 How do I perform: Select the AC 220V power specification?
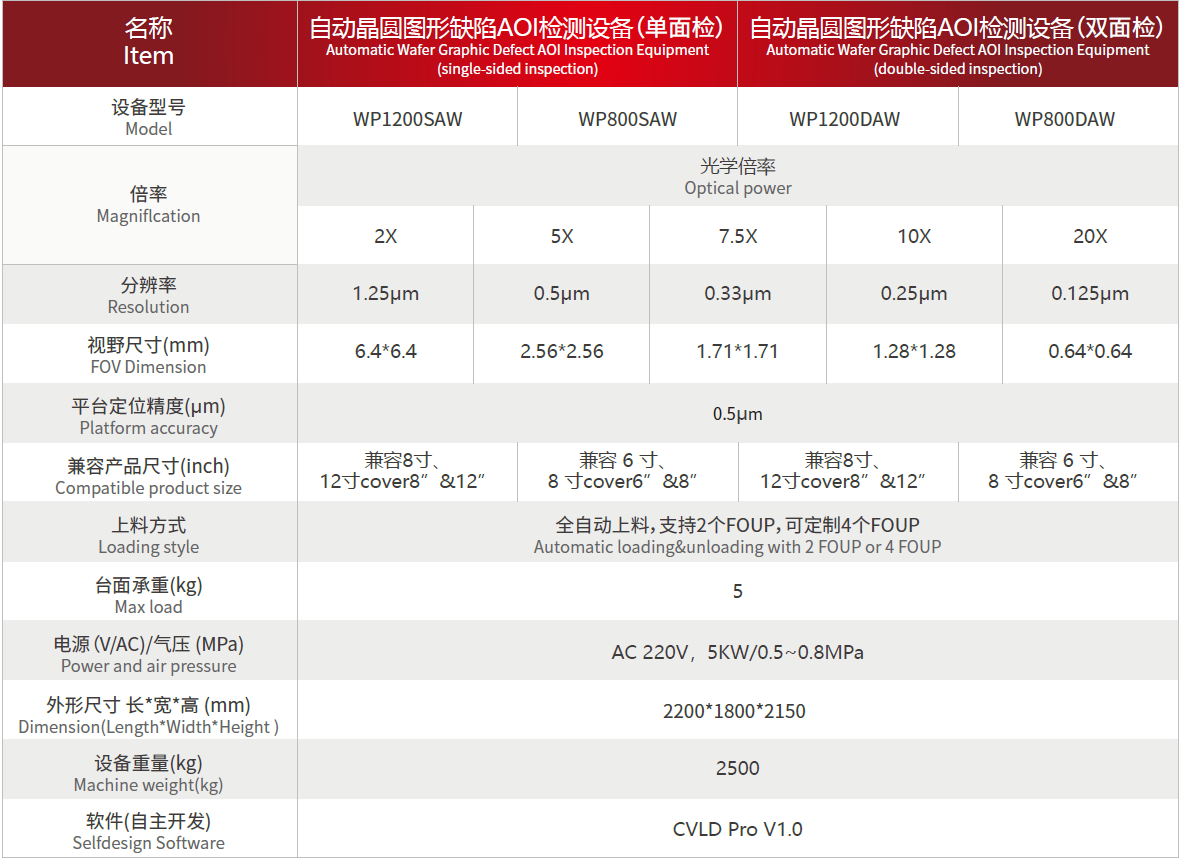click(x=738, y=651)
